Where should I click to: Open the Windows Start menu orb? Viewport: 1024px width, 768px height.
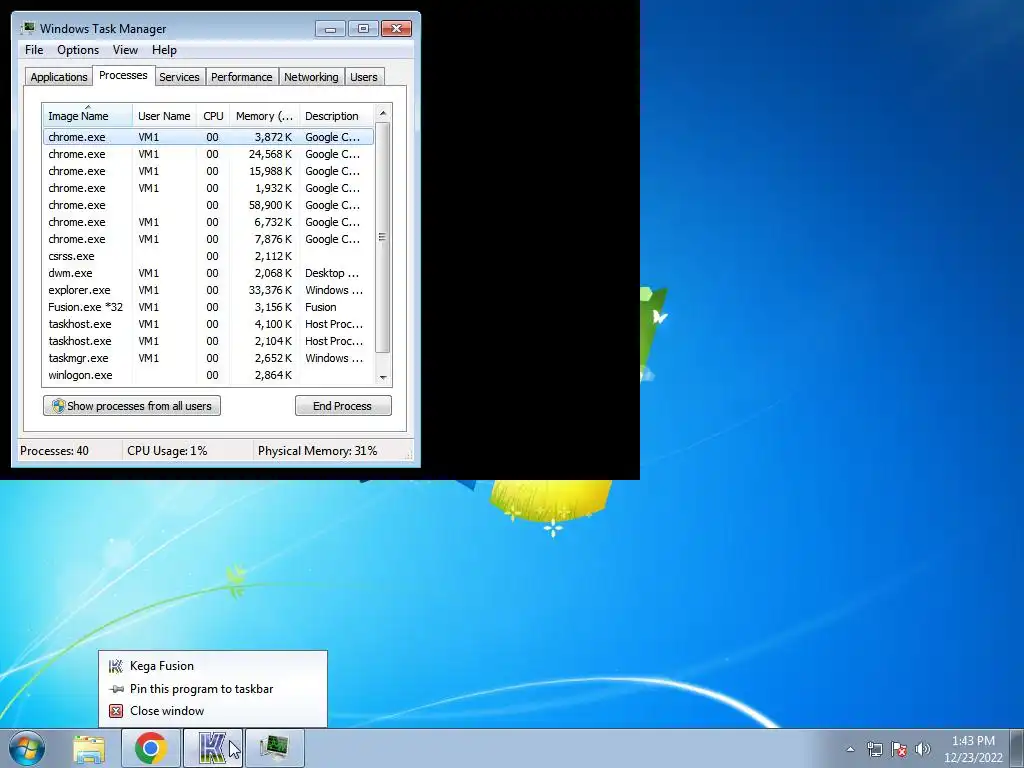point(27,748)
